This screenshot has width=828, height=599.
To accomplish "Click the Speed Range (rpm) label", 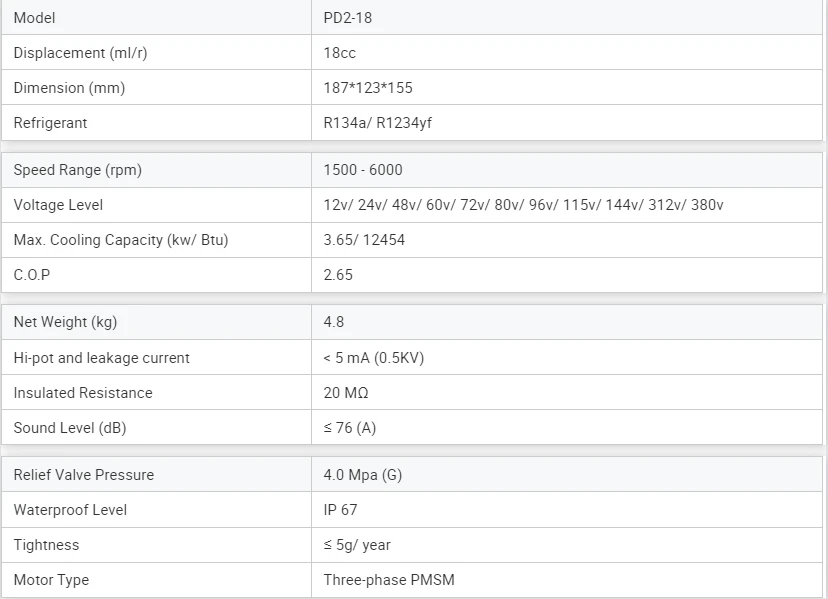I will point(78,170).
